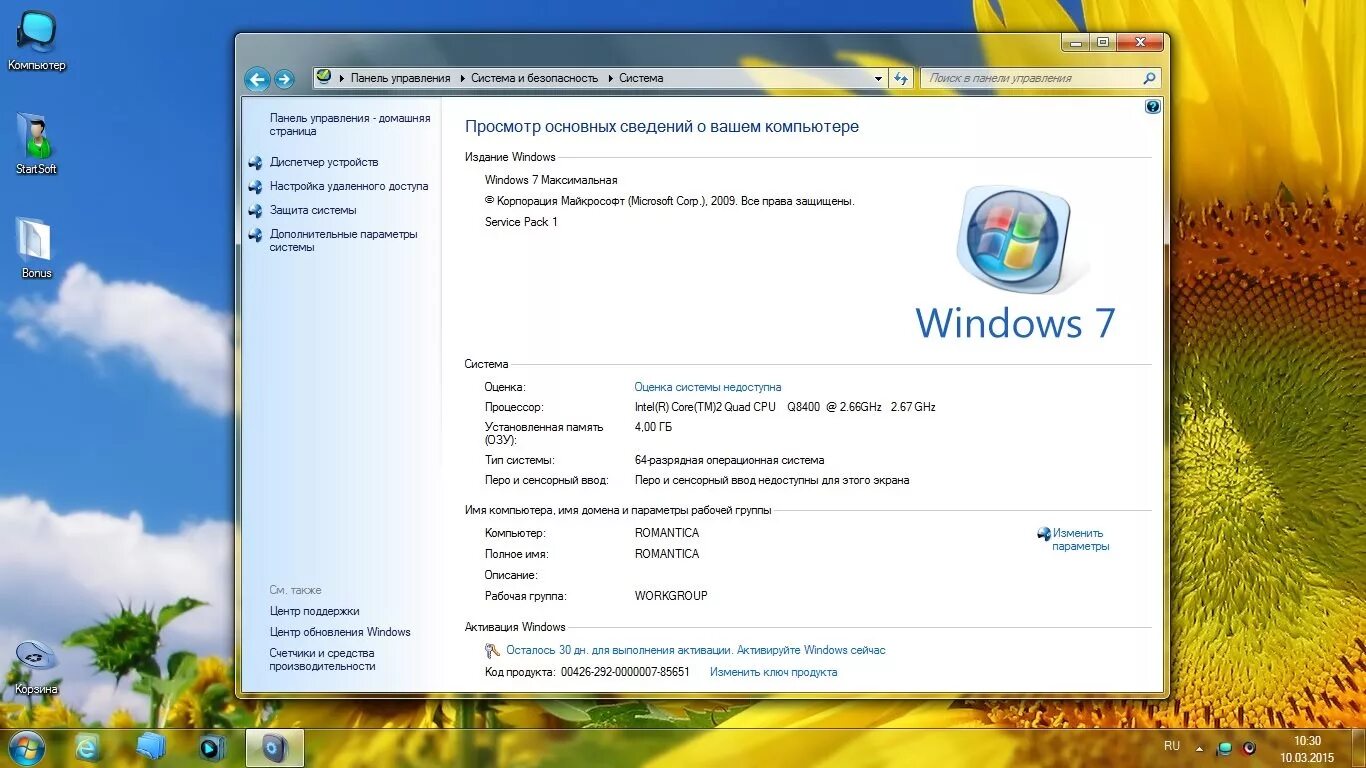Image resolution: width=1366 pixels, height=768 pixels.
Task: Click Изменить ключ продукта link
Action: pos(773,672)
